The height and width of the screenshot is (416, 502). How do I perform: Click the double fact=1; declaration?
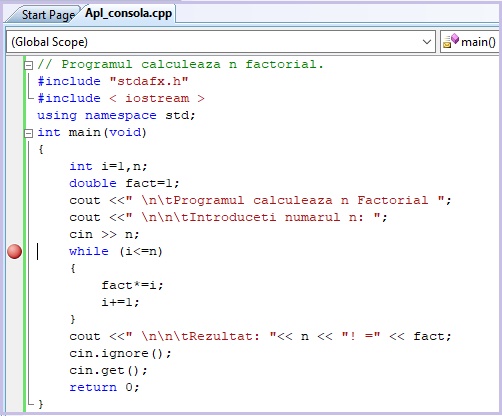click(x=124, y=183)
